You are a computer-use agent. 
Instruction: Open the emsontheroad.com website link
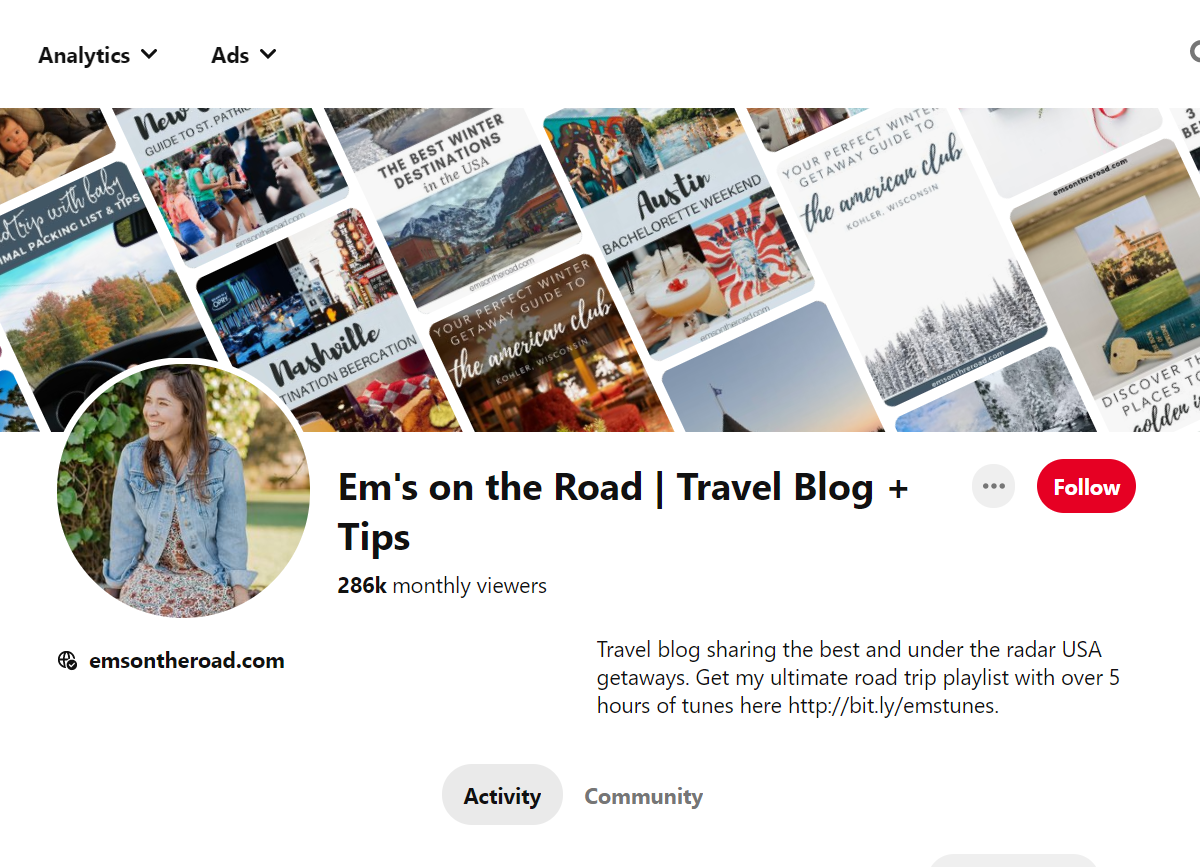pos(187,660)
